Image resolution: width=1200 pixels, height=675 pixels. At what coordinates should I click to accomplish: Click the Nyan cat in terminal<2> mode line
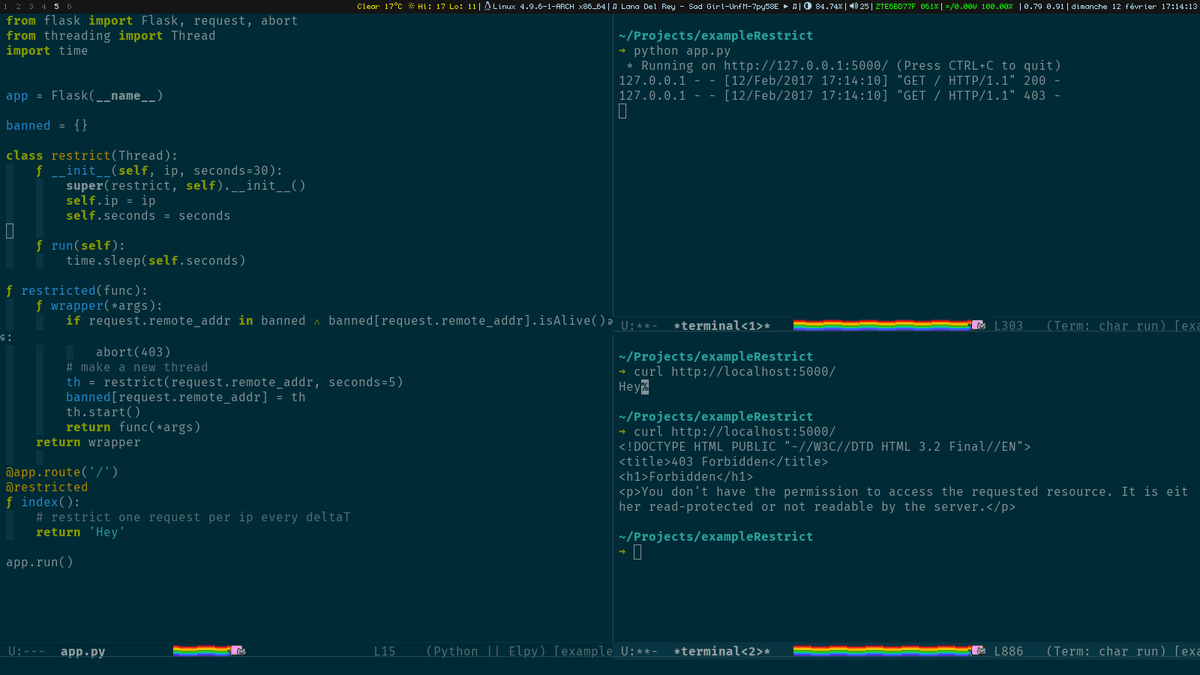978,651
